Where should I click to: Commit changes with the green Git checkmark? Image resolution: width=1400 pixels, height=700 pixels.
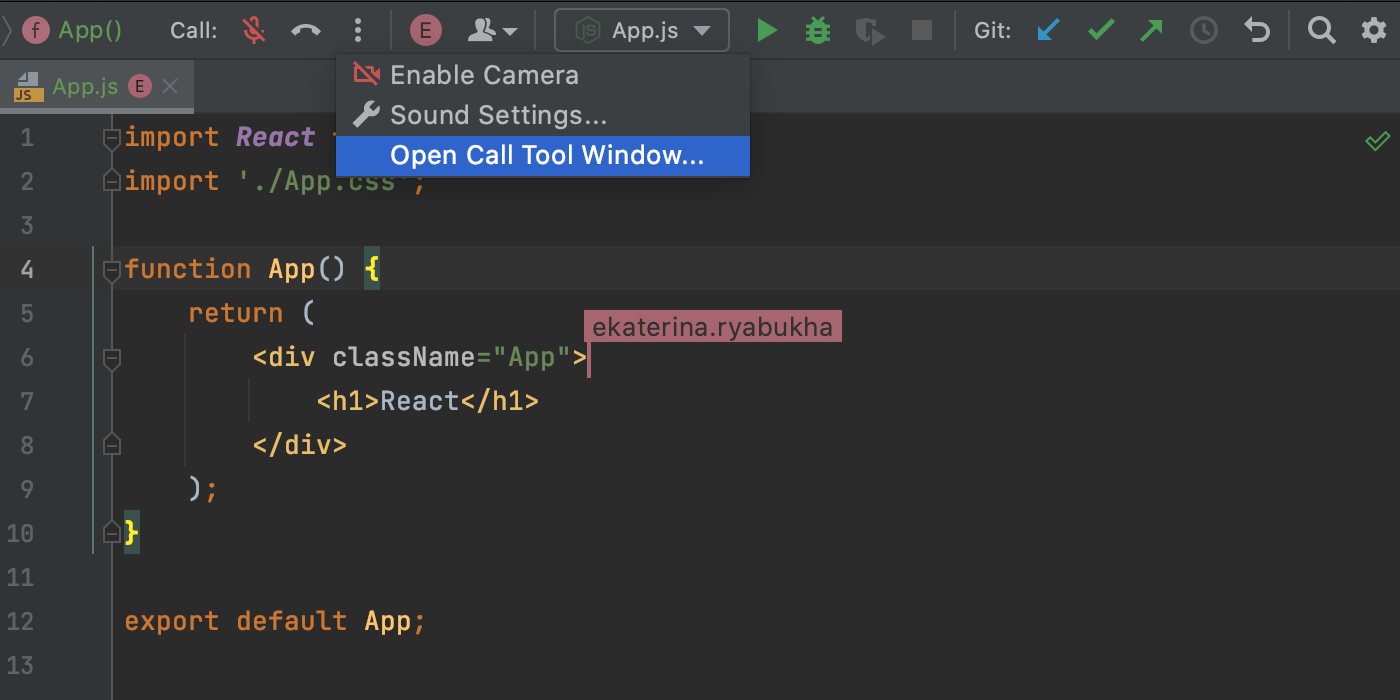1101,31
